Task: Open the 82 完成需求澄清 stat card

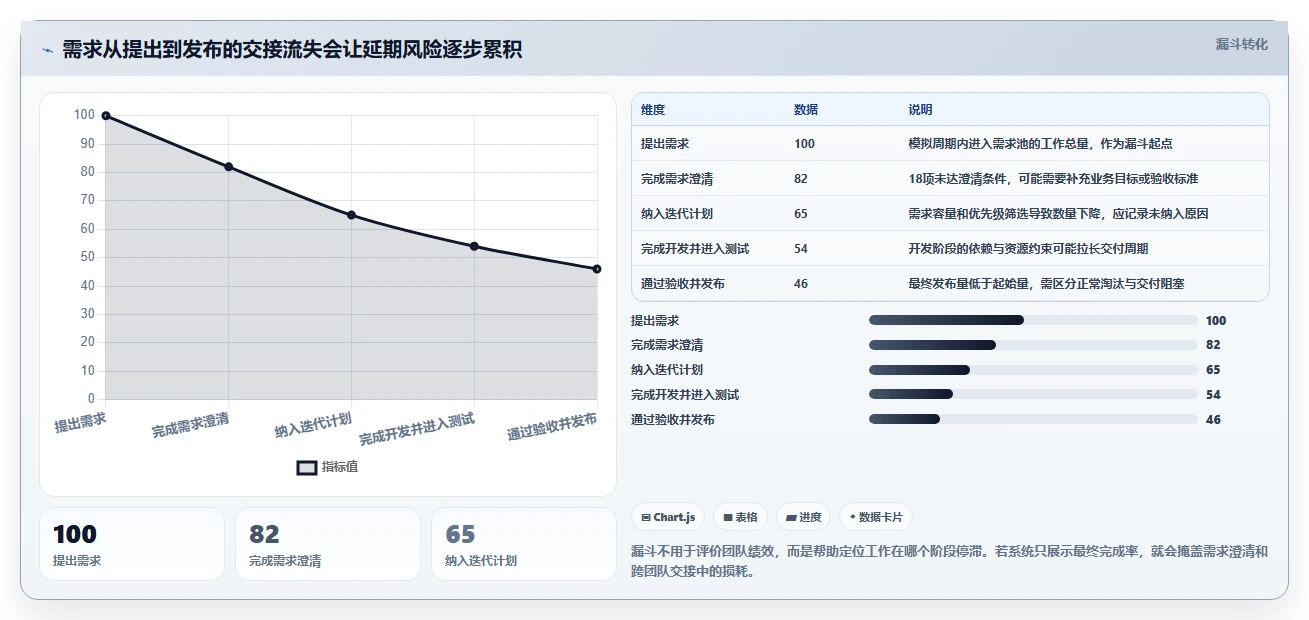Action: point(328,544)
